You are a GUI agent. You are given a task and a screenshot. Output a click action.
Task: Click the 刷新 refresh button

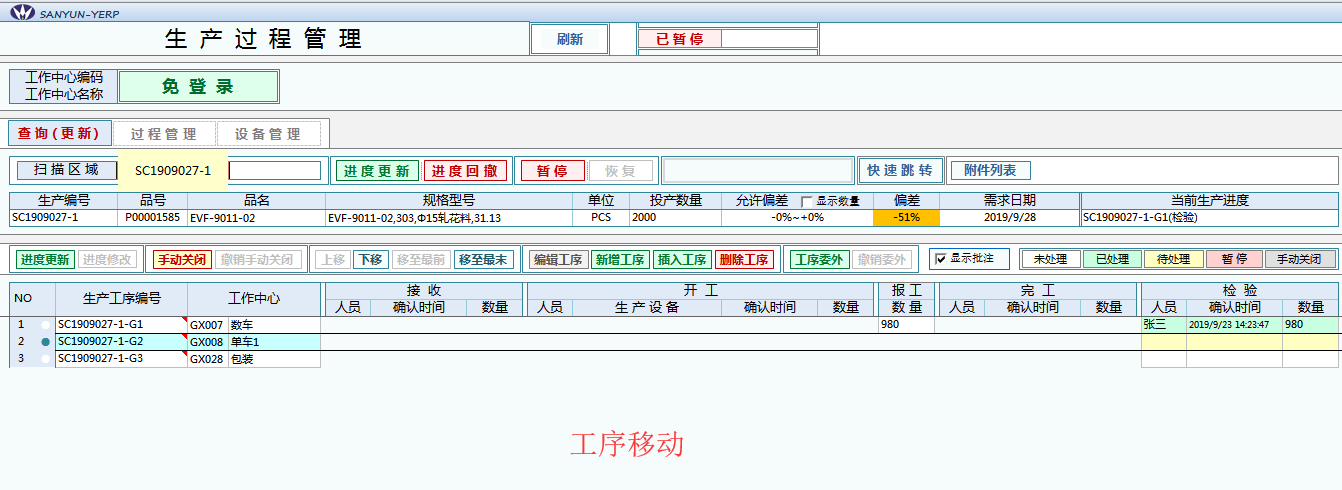[569, 39]
